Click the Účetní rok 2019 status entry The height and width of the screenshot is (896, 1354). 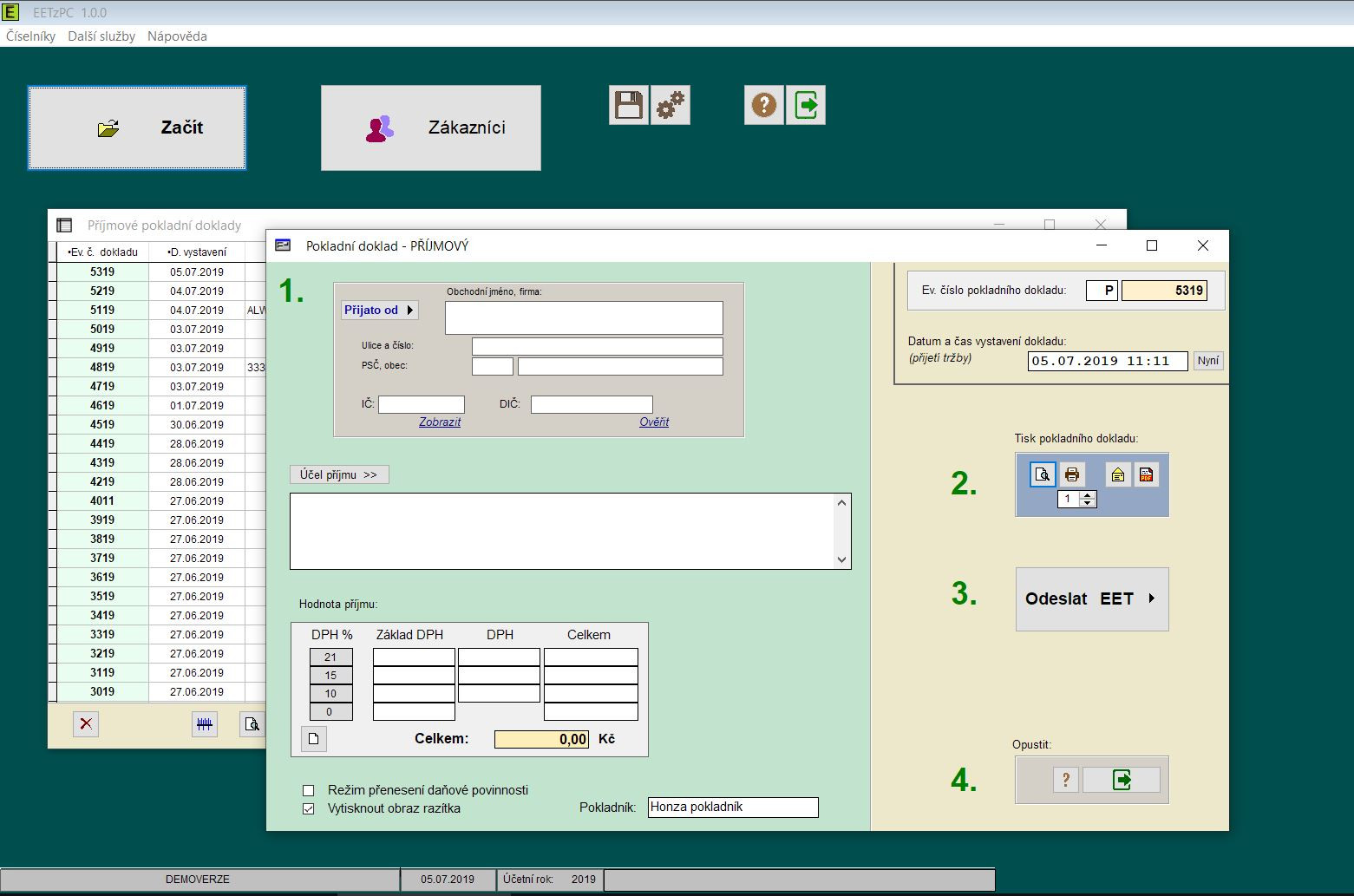(549, 880)
